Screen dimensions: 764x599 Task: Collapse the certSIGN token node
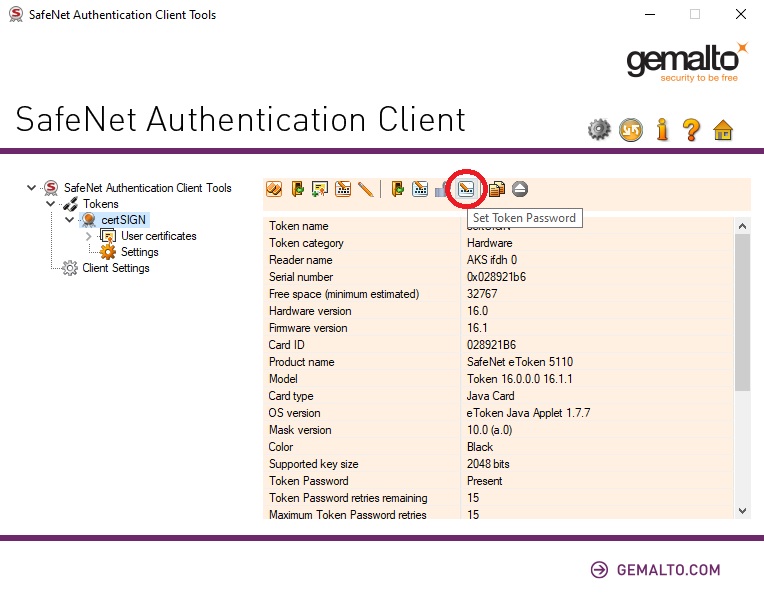click(69, 220)
